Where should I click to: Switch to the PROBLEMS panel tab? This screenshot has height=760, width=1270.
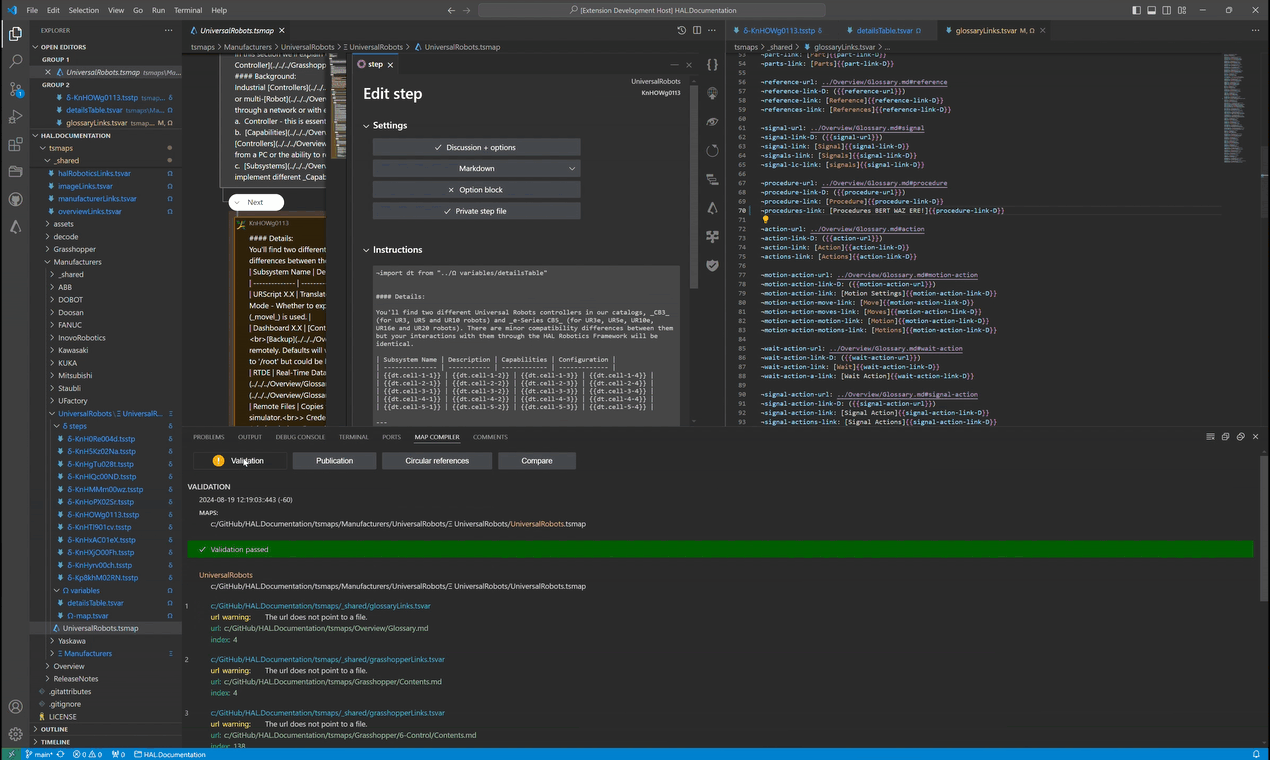(x=209, y=437)
